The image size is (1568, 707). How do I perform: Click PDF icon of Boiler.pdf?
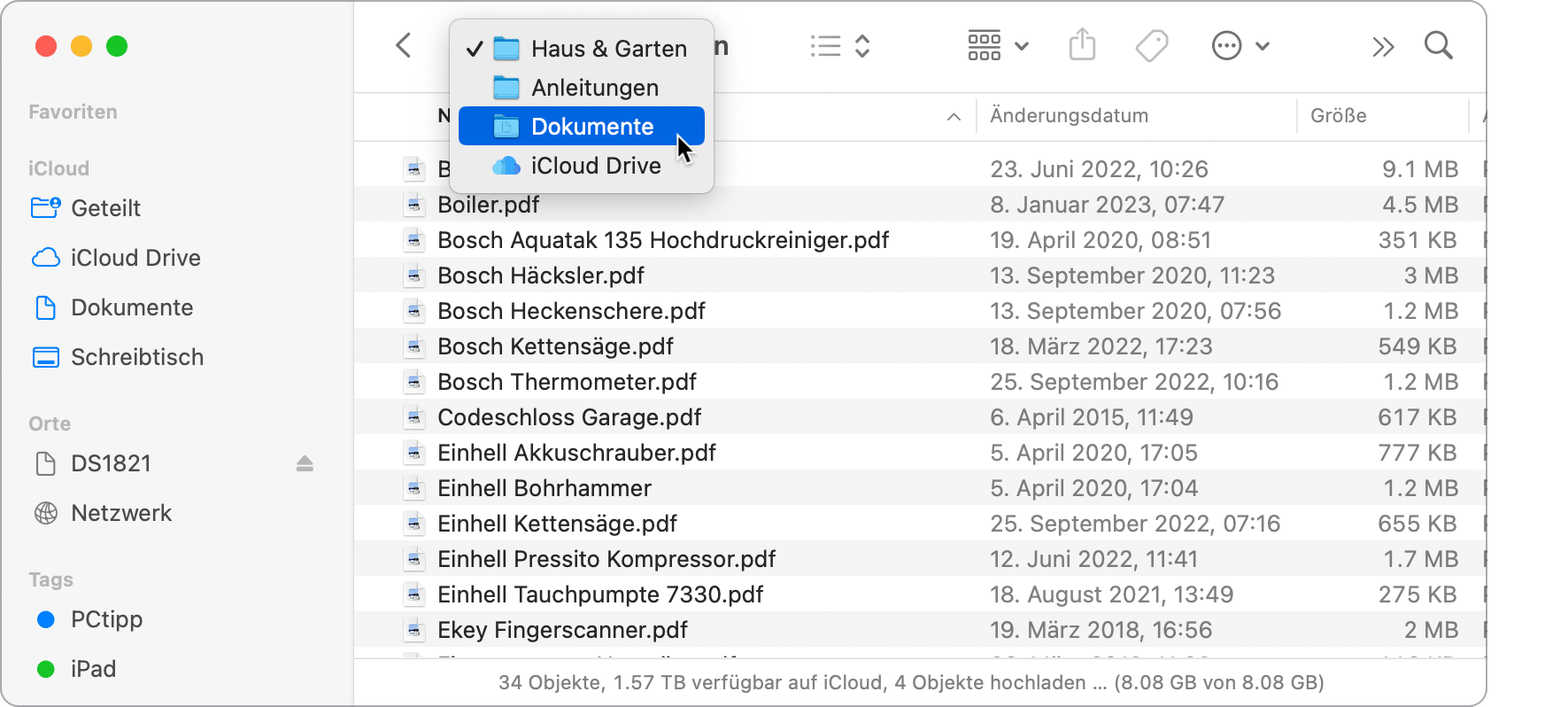point(413,205)
